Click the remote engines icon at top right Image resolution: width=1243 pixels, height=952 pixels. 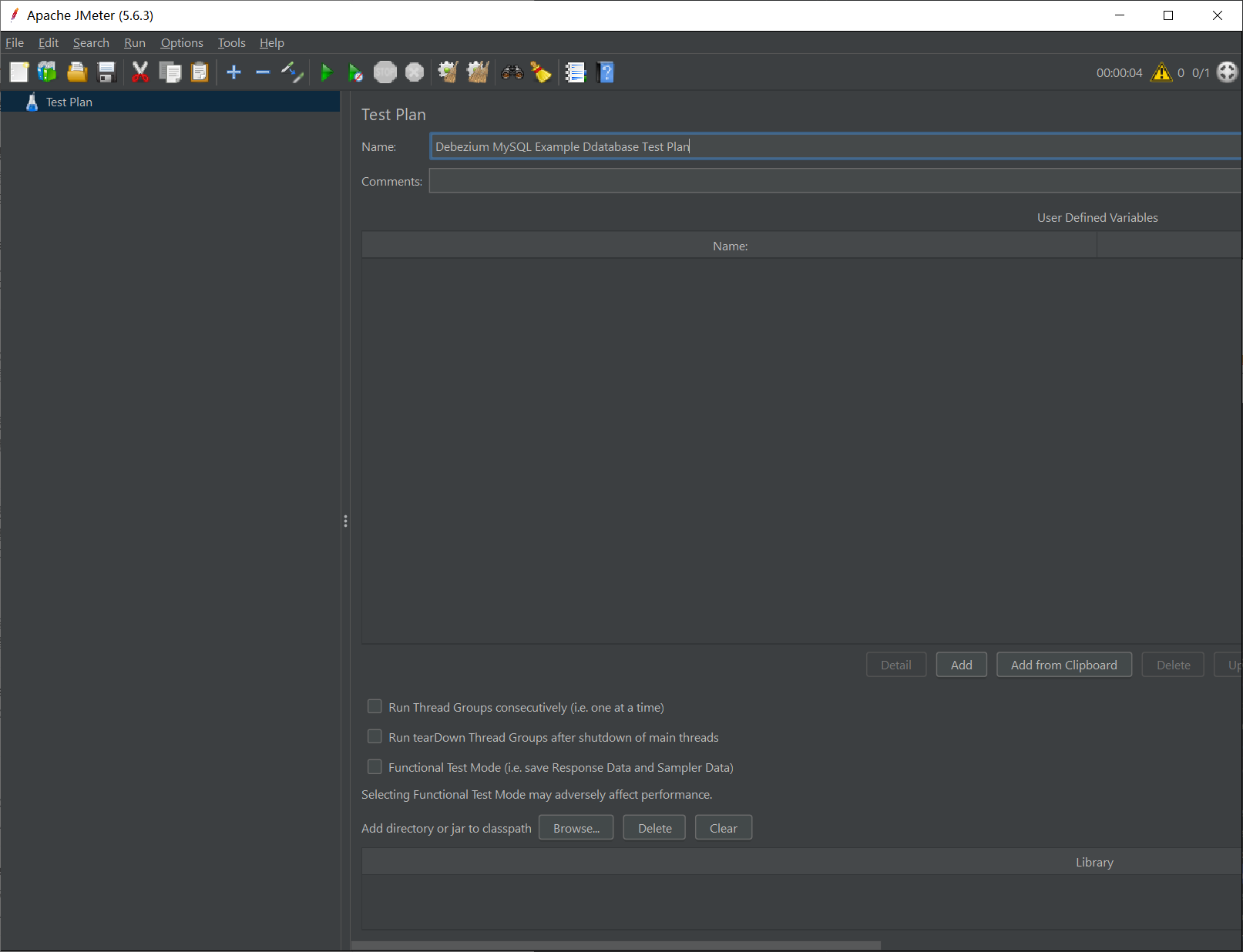1227,72
